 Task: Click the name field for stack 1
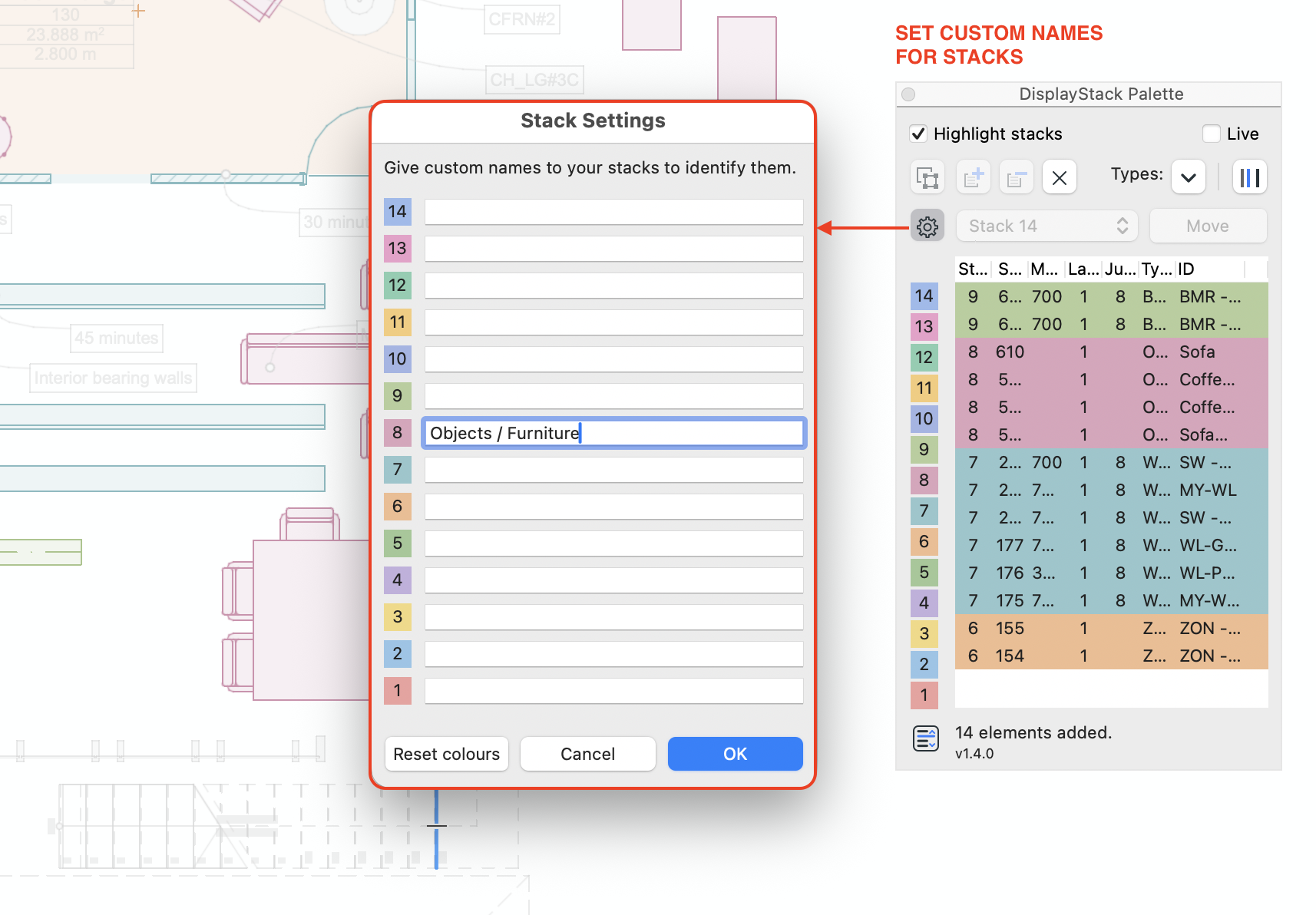point(614,691)
